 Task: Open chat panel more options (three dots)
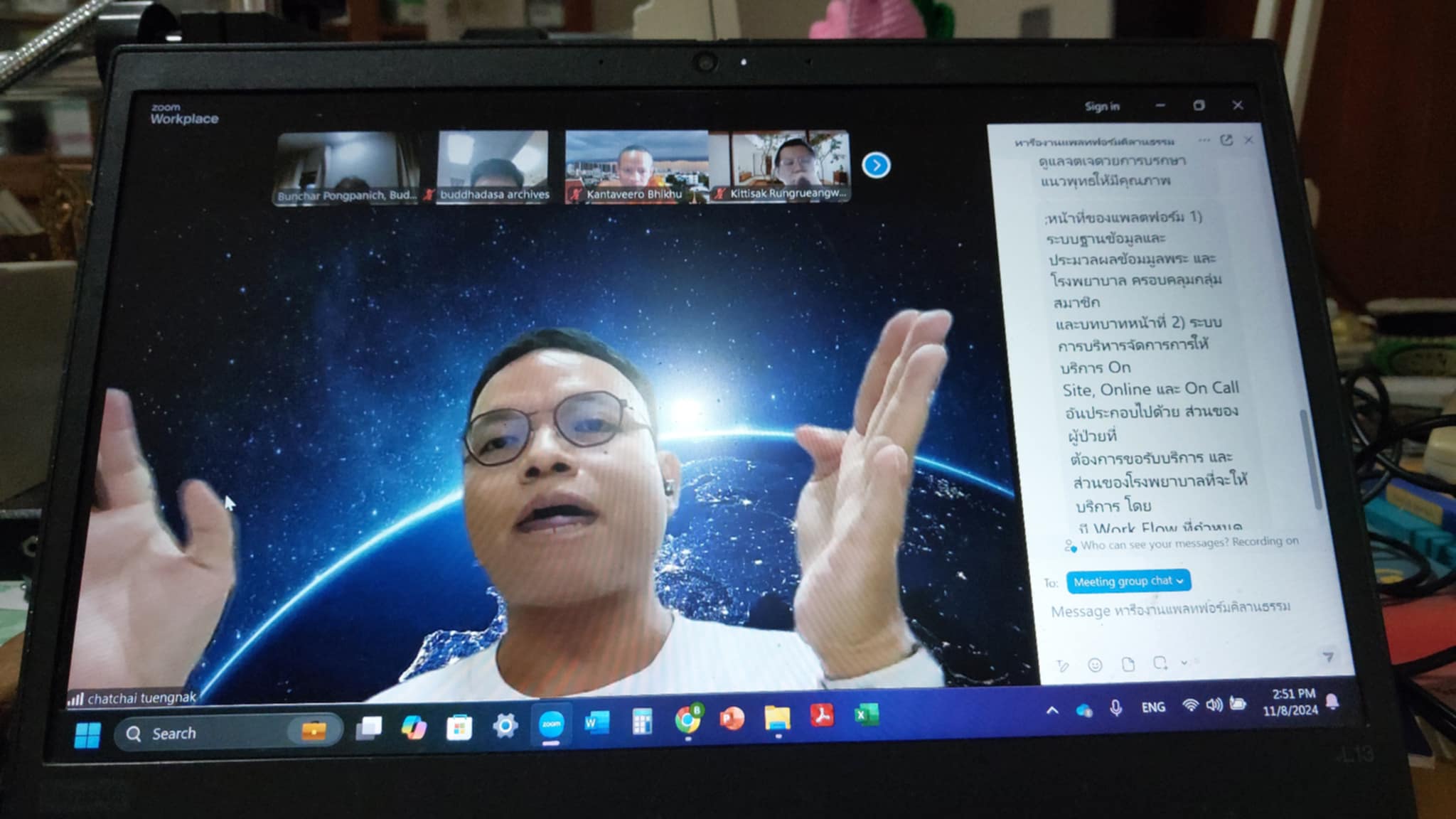[1204, 140]
